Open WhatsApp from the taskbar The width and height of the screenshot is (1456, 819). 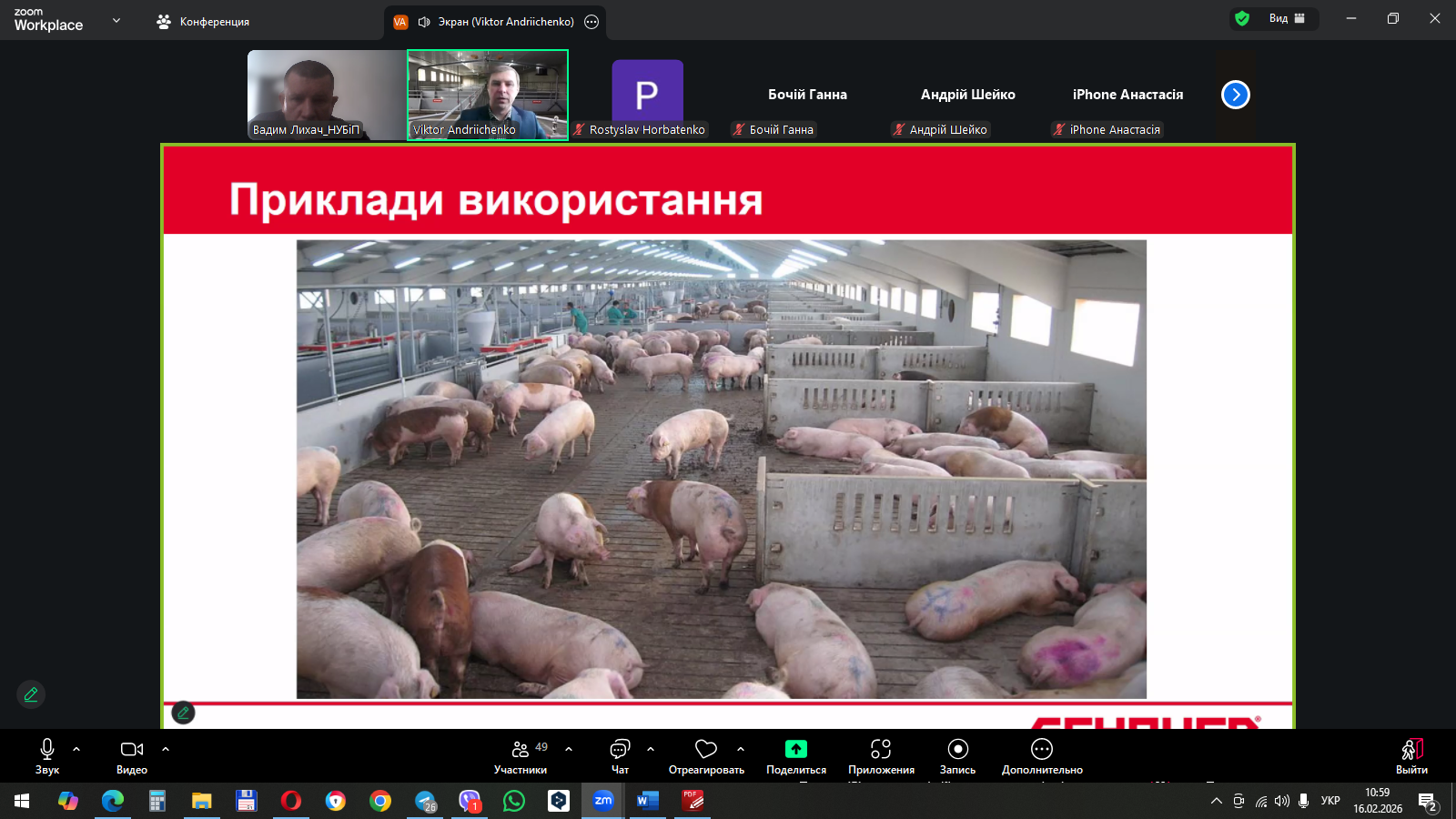click(514, 801)
